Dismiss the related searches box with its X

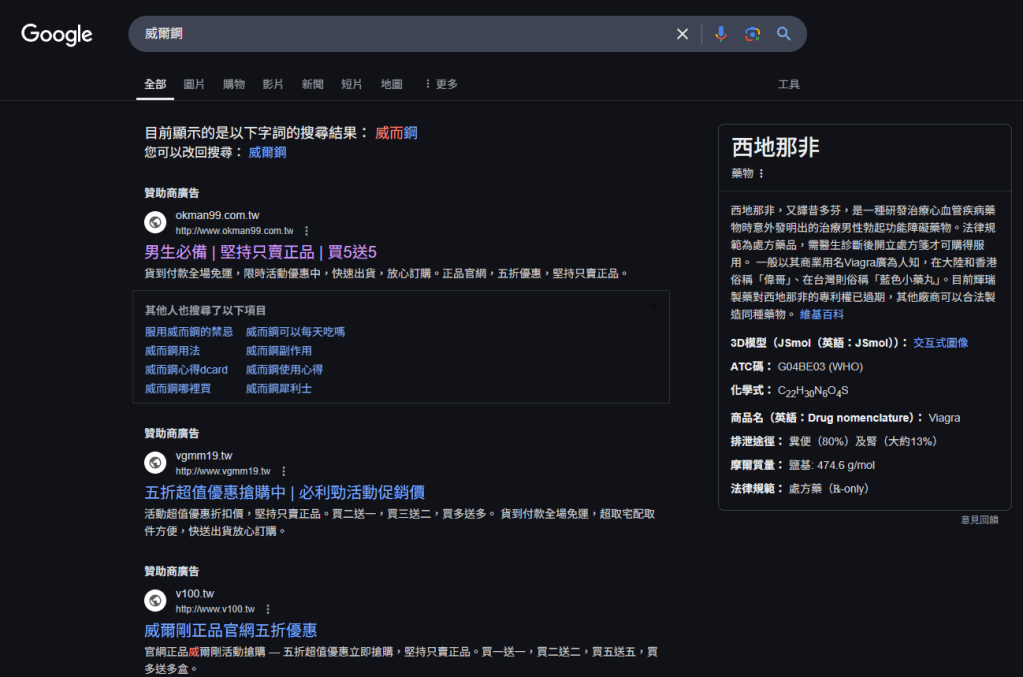tap(654, 306)
